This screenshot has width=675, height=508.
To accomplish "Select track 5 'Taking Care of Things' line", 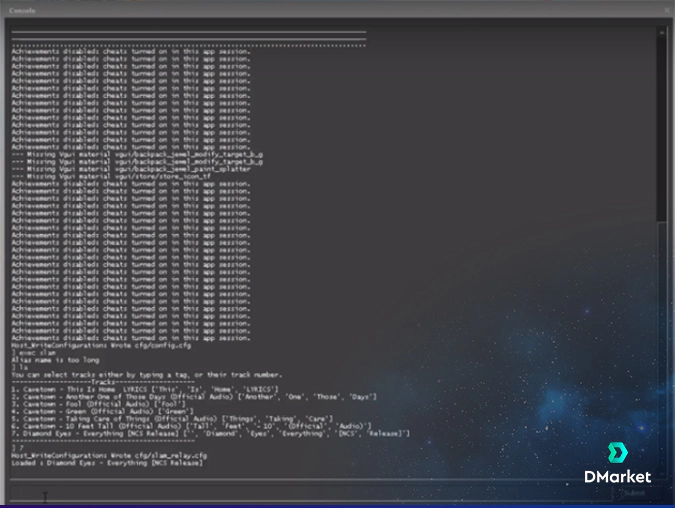I will click(172, 418).
